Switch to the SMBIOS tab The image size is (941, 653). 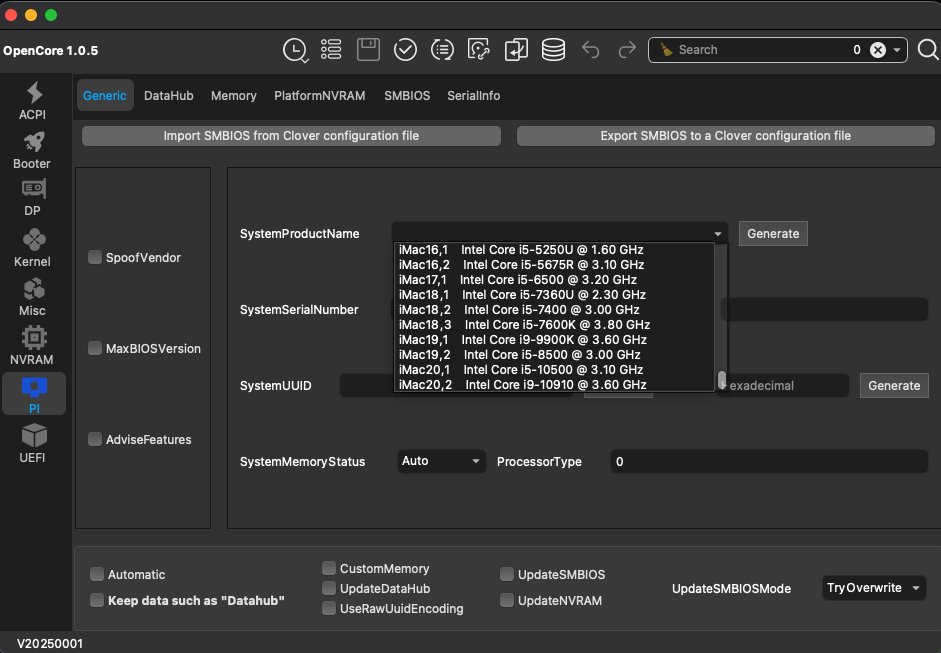click(407, 95)
